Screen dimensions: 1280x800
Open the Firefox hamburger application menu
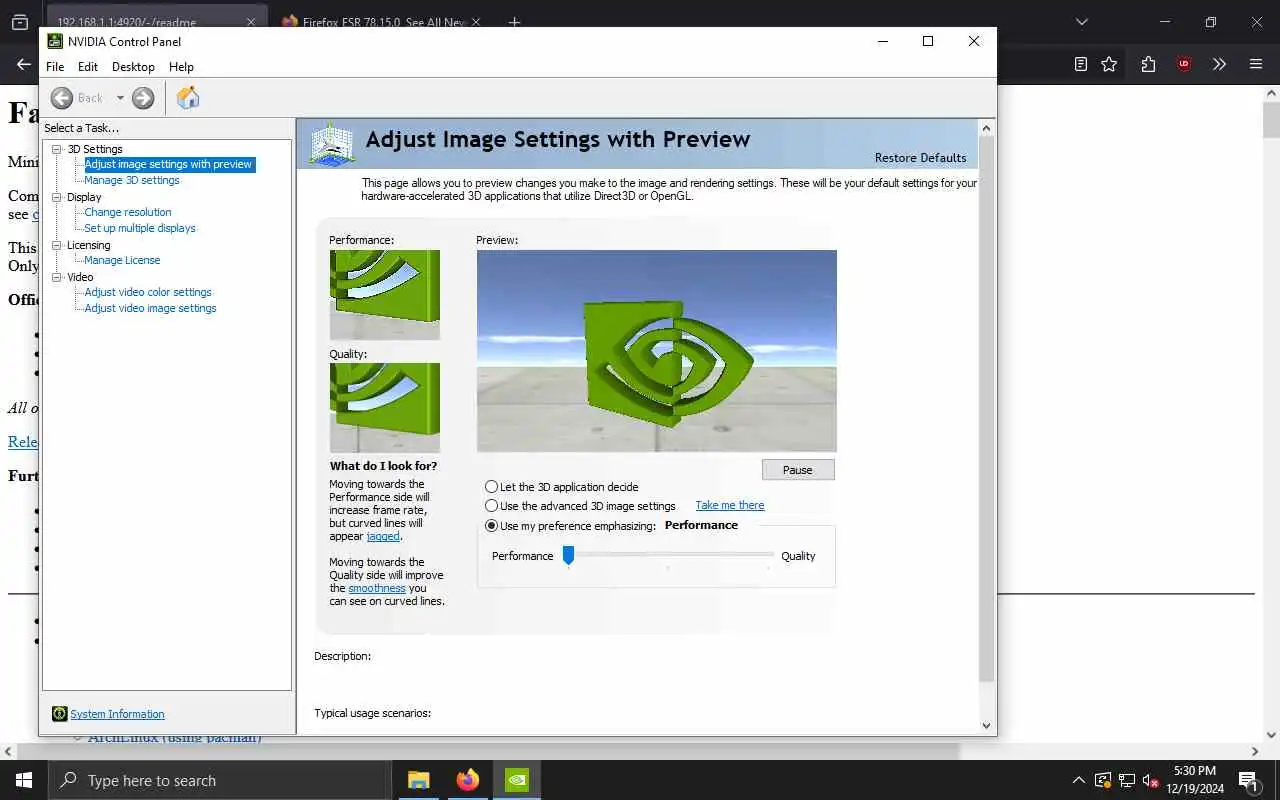click(x=1256, y=64)
